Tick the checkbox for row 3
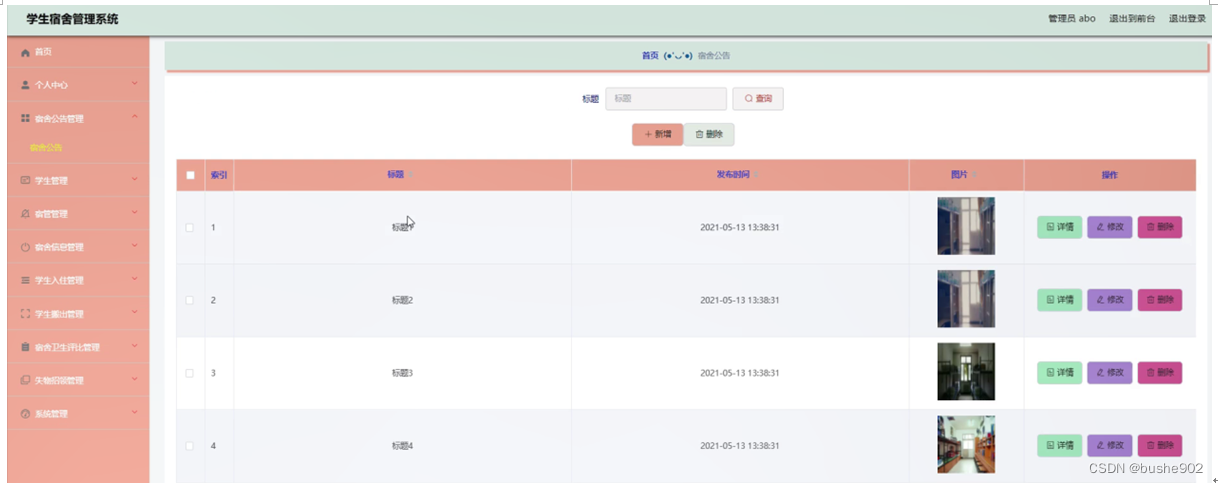The height and width of the screenshot is (483, 1218). (x=190, y=373)
